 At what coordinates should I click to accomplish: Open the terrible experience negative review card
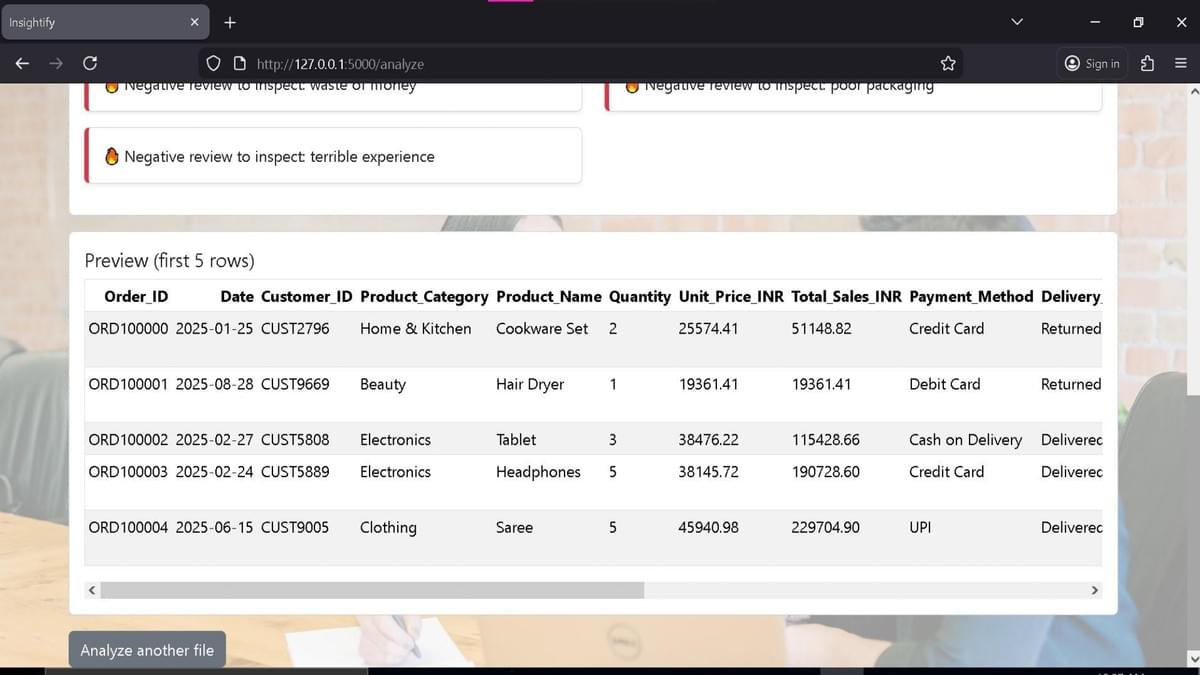click(x=333, y=156)
